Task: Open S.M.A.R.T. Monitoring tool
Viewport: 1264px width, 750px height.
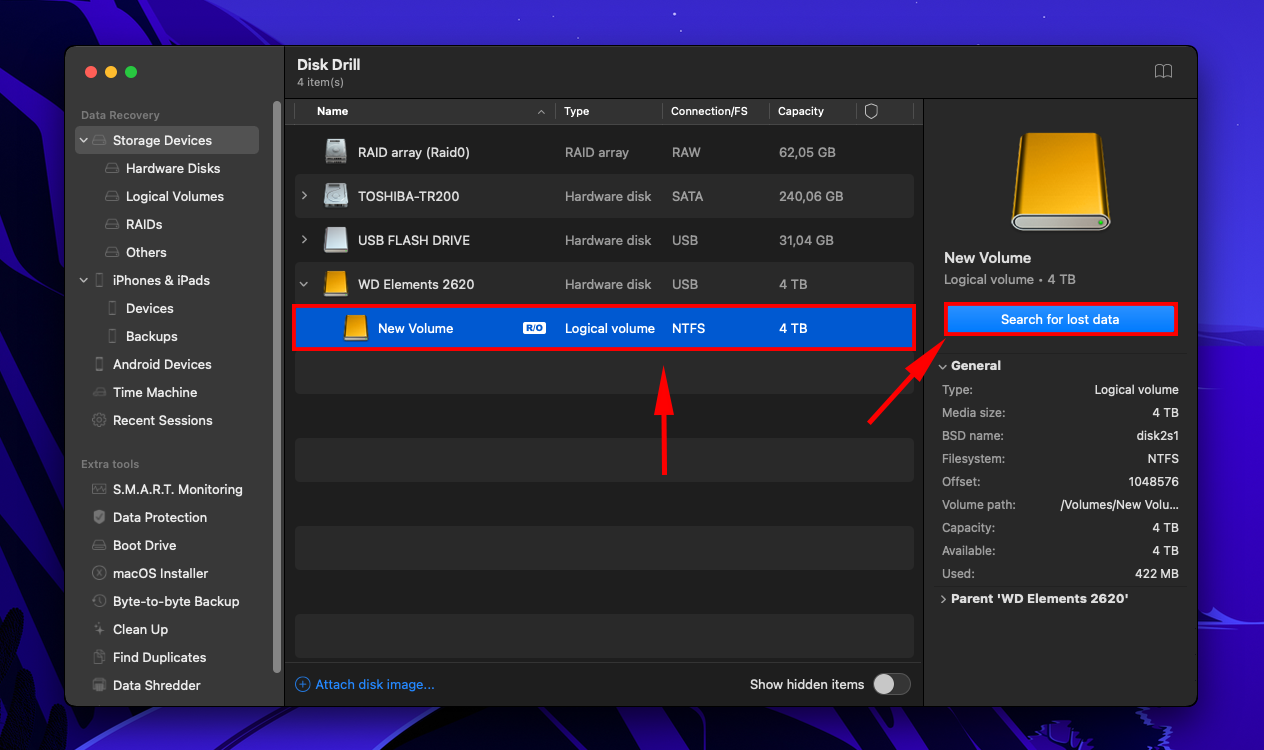Action: click(x=178, y=489)
